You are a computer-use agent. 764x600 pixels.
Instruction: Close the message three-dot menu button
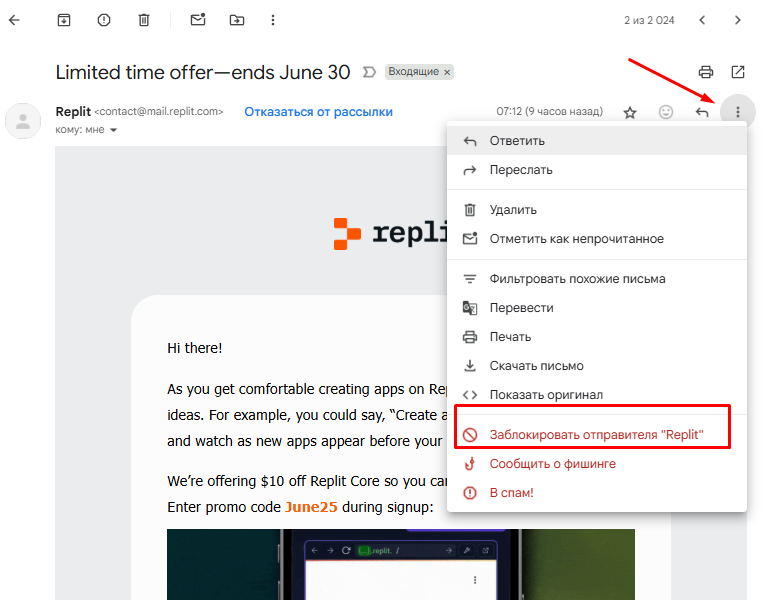click(x=738, y=112)
